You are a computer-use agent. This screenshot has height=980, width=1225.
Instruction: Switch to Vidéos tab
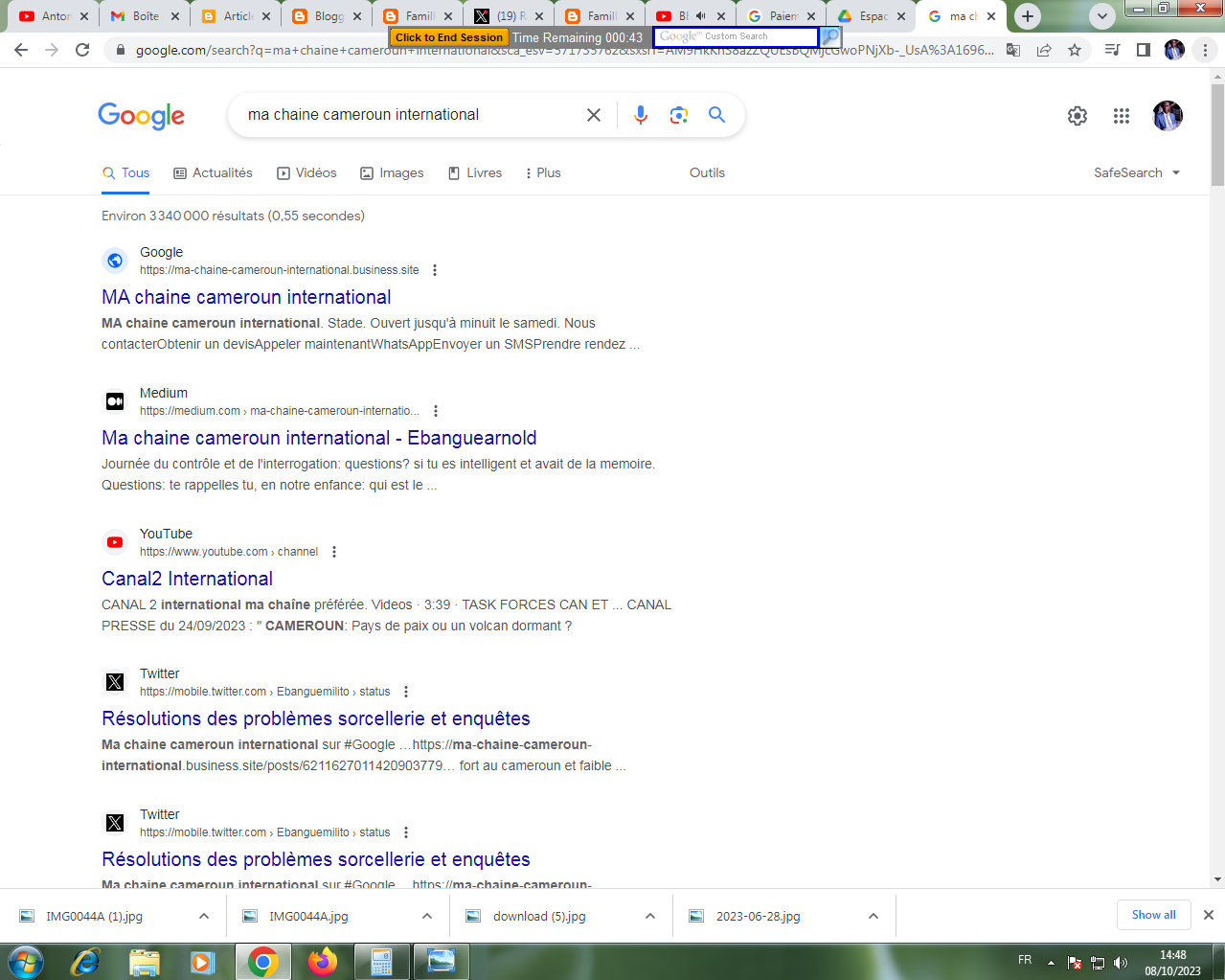(x=306, y=172)
